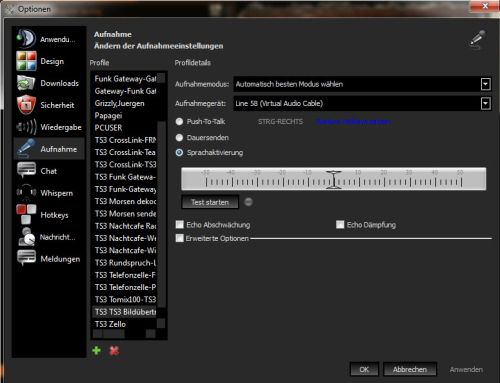The width and height of the screenshot is (500, 383).
Task: Select profile TS3 Tomix100-TS3
Action: point(125,299)
